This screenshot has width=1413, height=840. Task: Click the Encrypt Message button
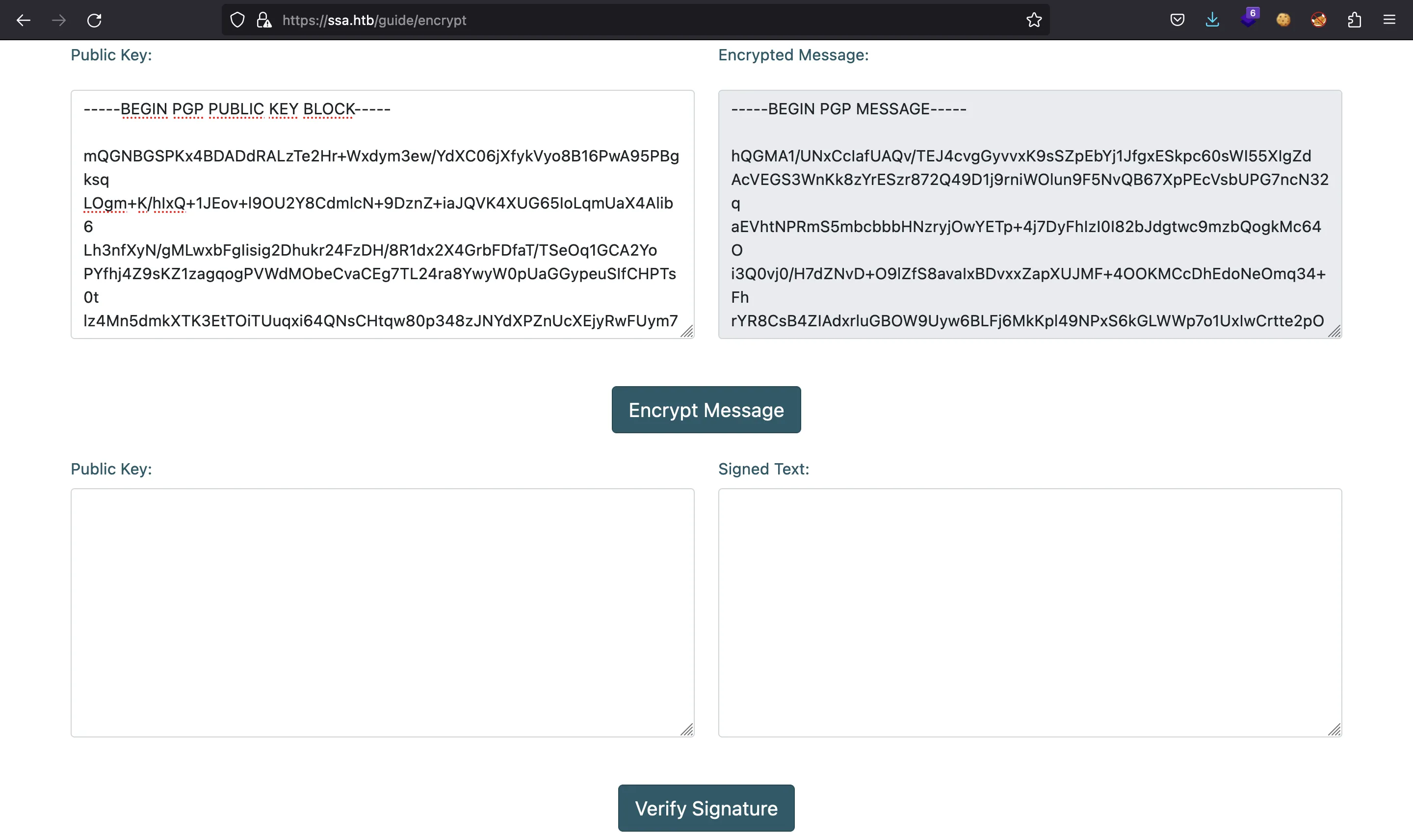[706, 410]
